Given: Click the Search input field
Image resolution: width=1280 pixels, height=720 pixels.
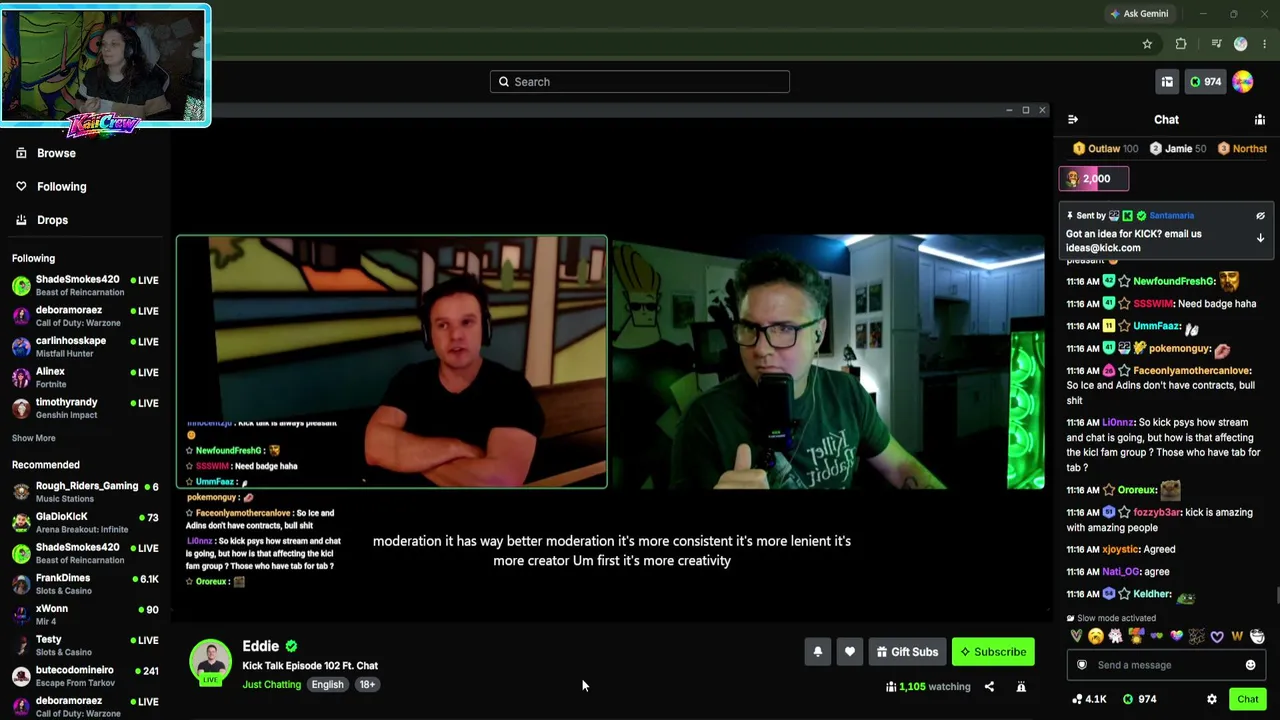Looking at the screenshot, I should (640, 82).
